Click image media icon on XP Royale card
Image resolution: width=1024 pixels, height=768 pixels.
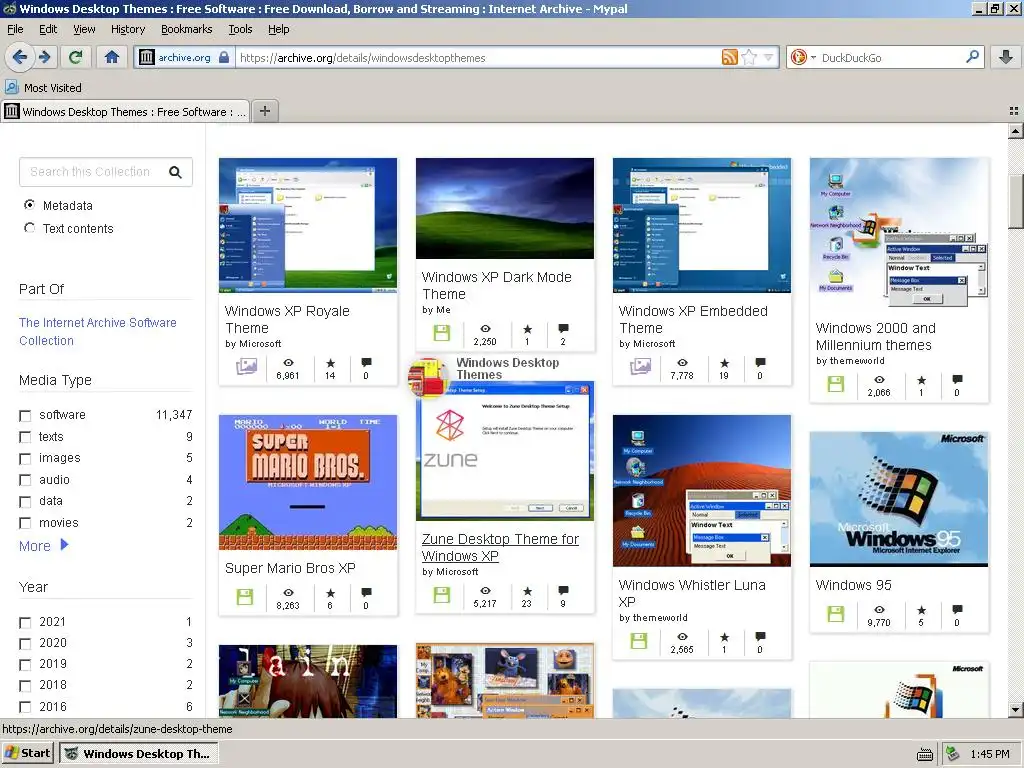pyautogui.click(x=246, y=366)
